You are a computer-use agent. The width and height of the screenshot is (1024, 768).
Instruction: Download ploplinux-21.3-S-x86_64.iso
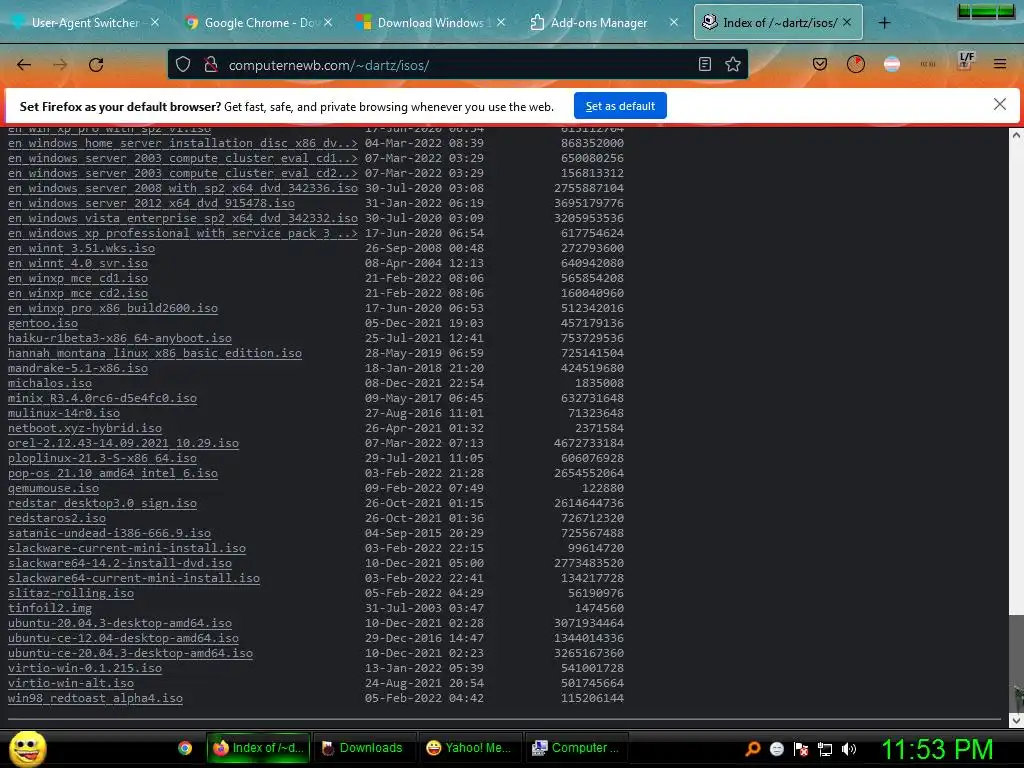103,458
